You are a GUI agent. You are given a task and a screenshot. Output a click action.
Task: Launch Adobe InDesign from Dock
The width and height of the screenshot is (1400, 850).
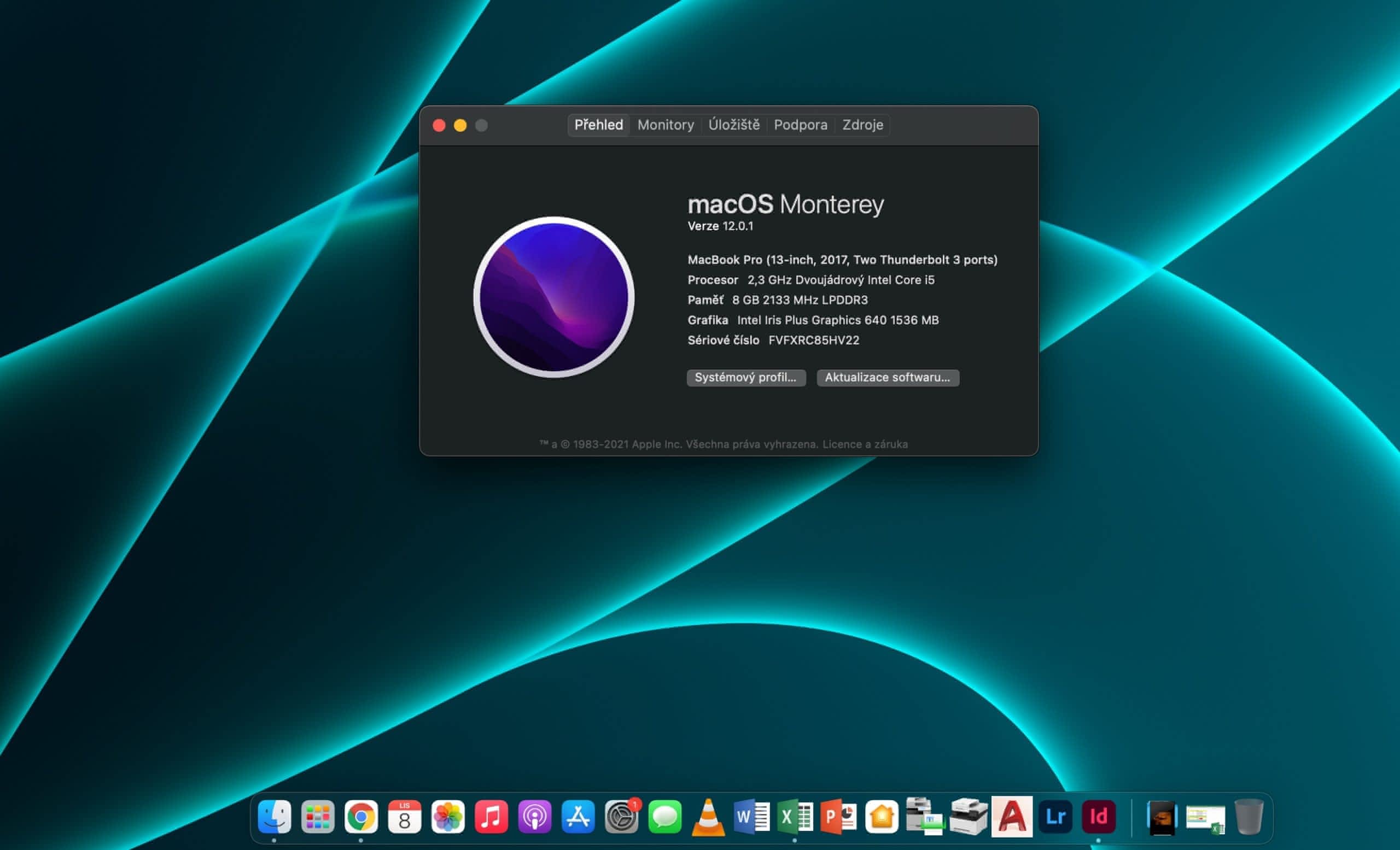pos(1098,817)
